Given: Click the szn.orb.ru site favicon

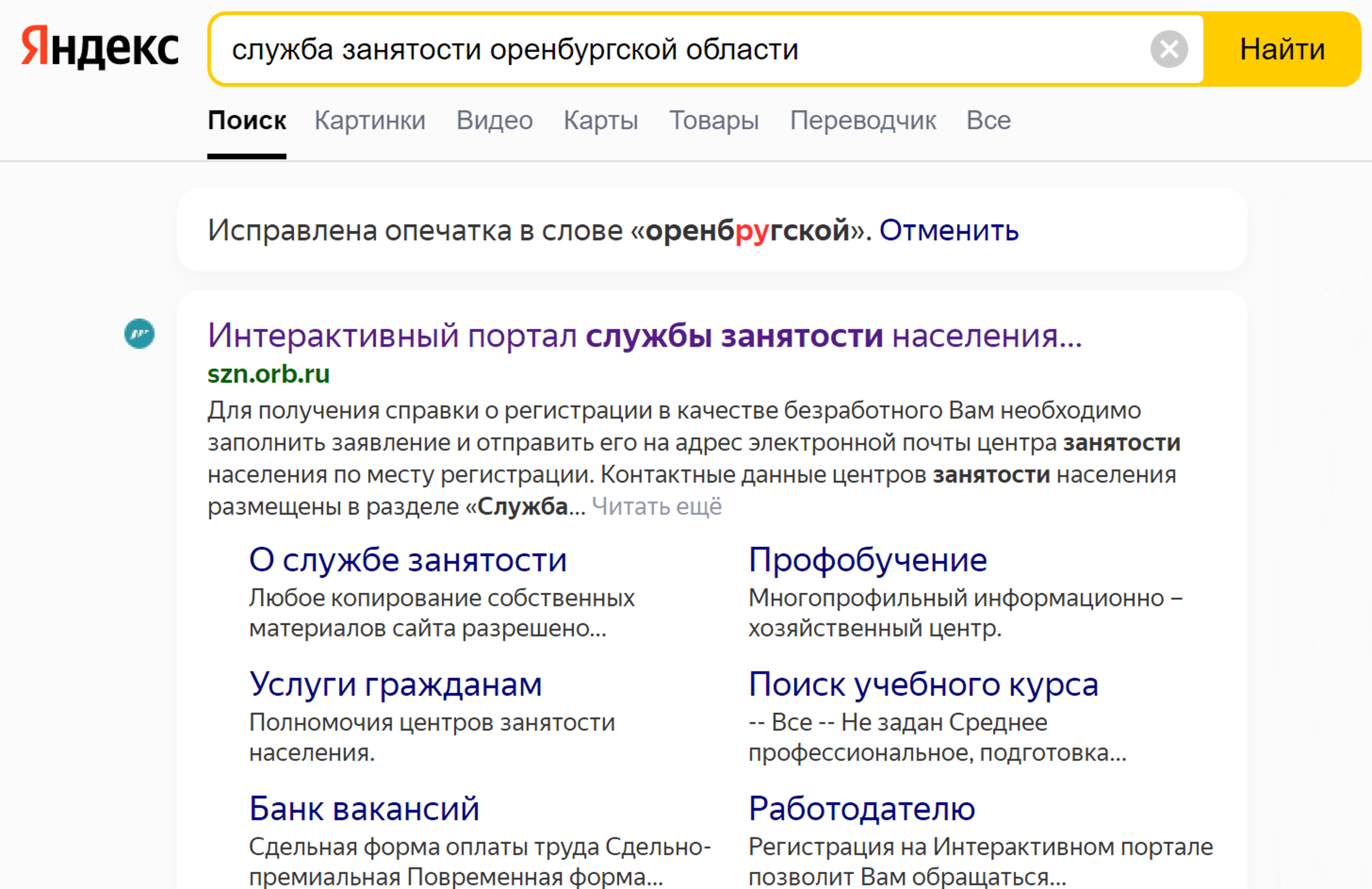Looking at the screenshot, I should 139,333.
